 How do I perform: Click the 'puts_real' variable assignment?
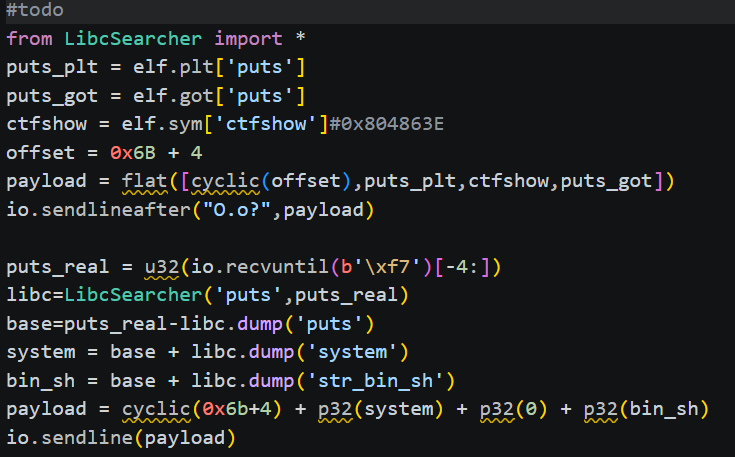pos(58,267)
